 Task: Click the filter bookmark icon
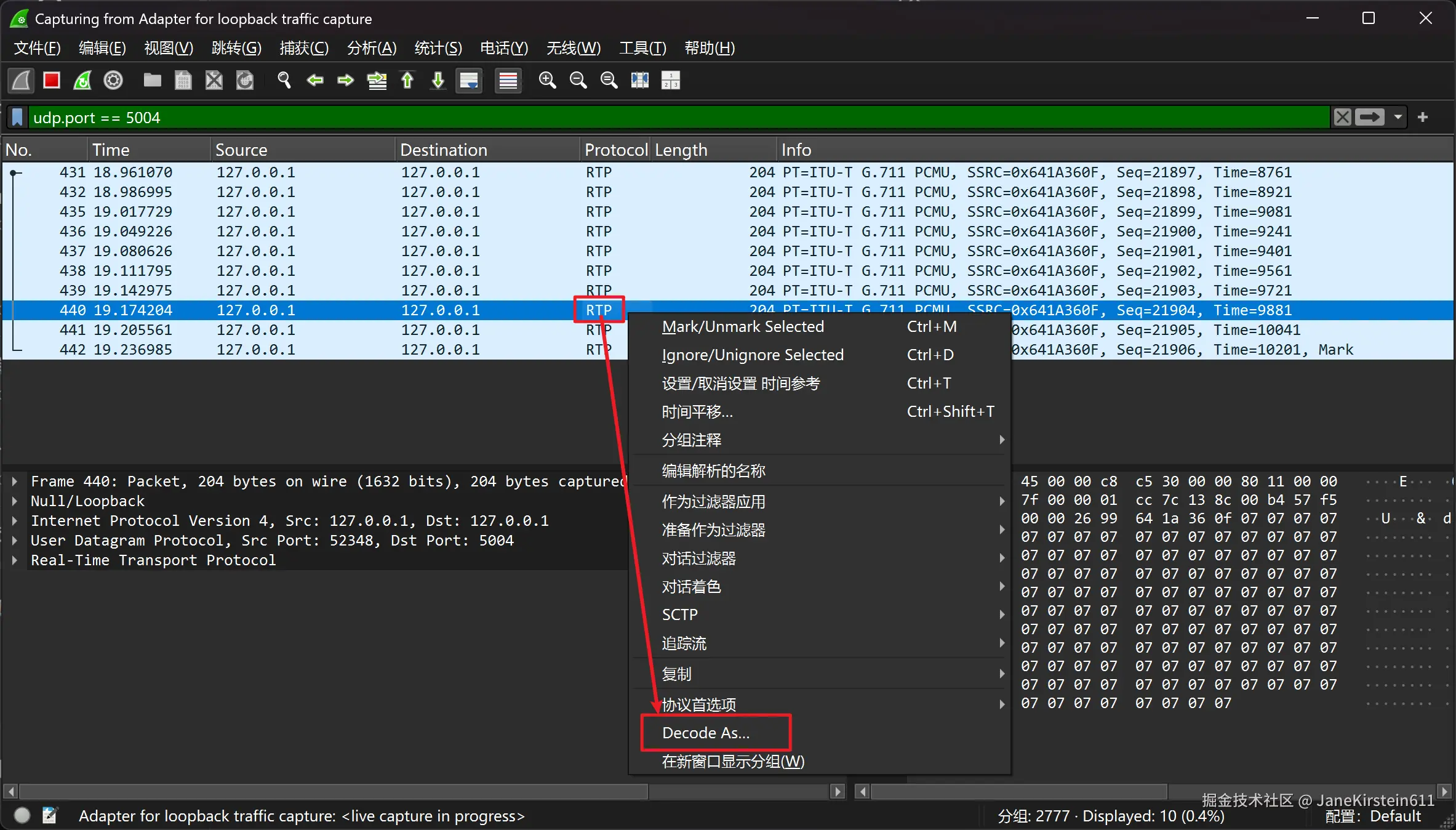click(18, 117)
